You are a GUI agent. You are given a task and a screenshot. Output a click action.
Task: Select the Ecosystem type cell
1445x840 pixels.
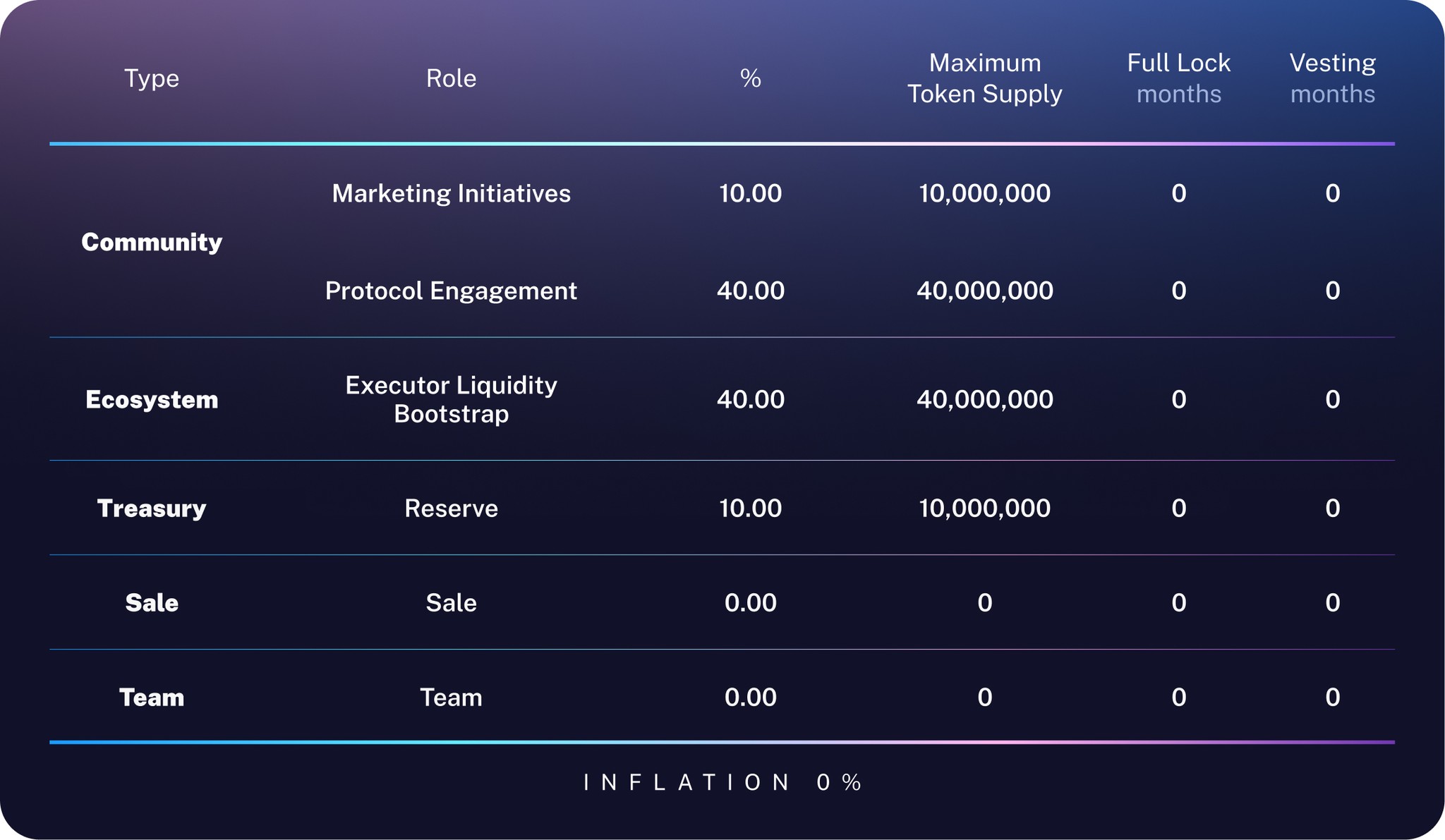pos(152,400)
